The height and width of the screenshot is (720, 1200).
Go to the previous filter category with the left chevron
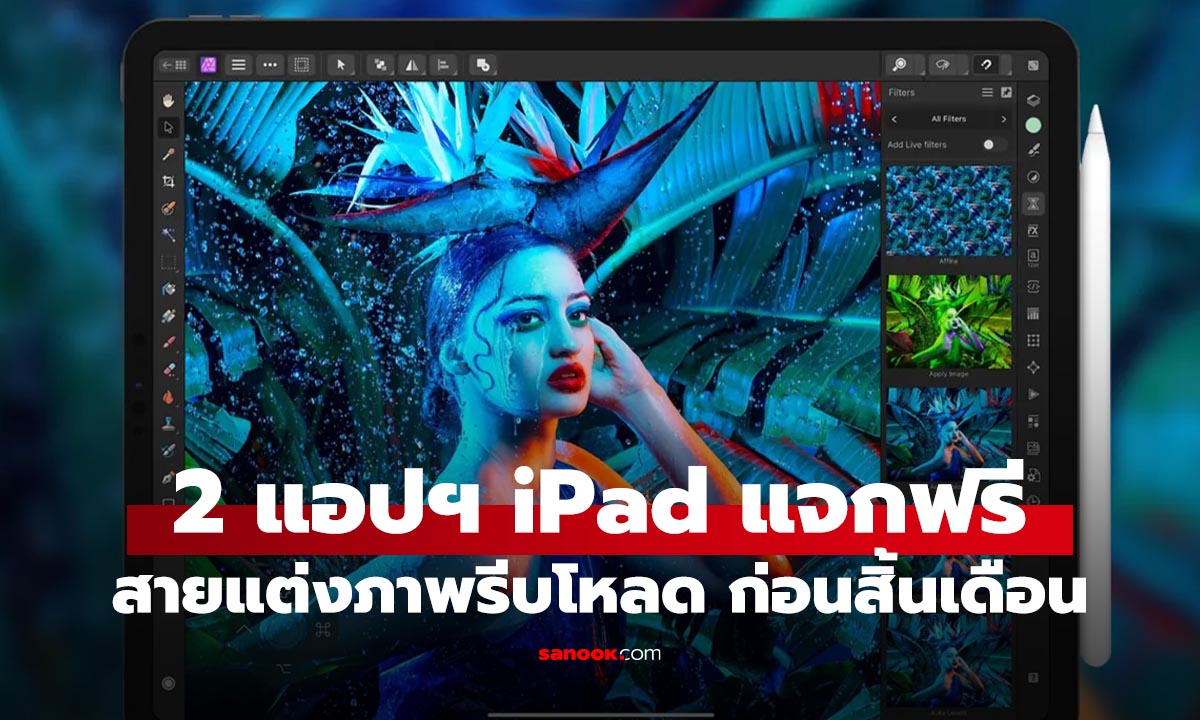tap(894, 119)
